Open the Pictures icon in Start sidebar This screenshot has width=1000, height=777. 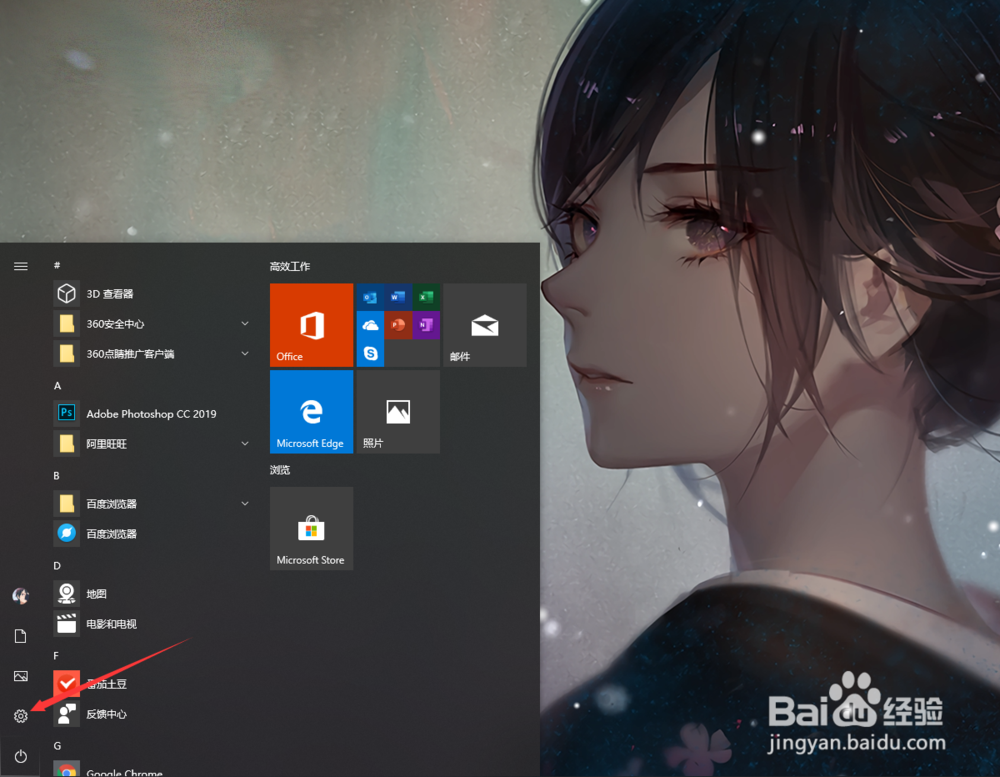coord(20,676)
